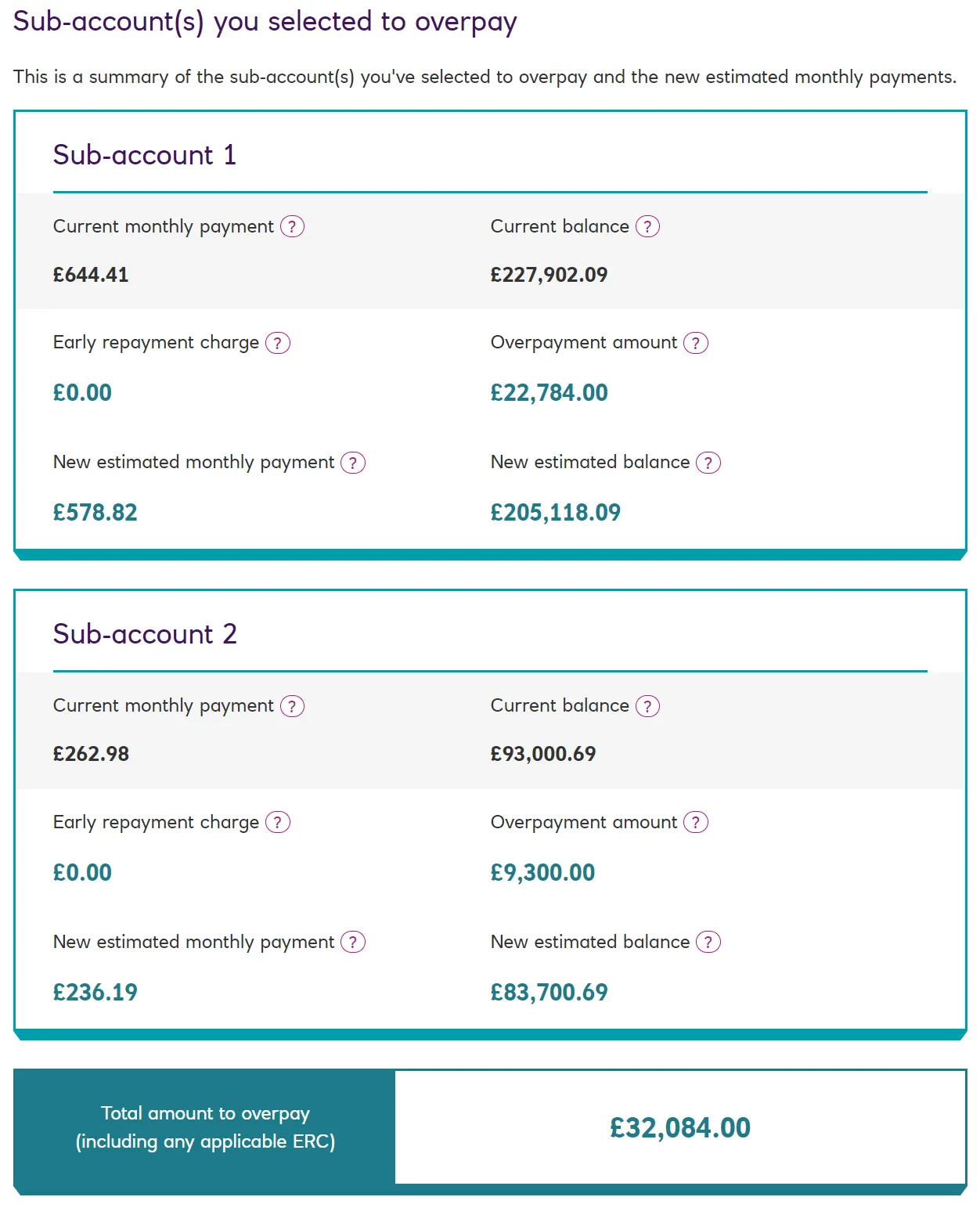Click the Sub-account 2 heading
This screenshot has width=980, height=1215.
click(x=145, y=634)
